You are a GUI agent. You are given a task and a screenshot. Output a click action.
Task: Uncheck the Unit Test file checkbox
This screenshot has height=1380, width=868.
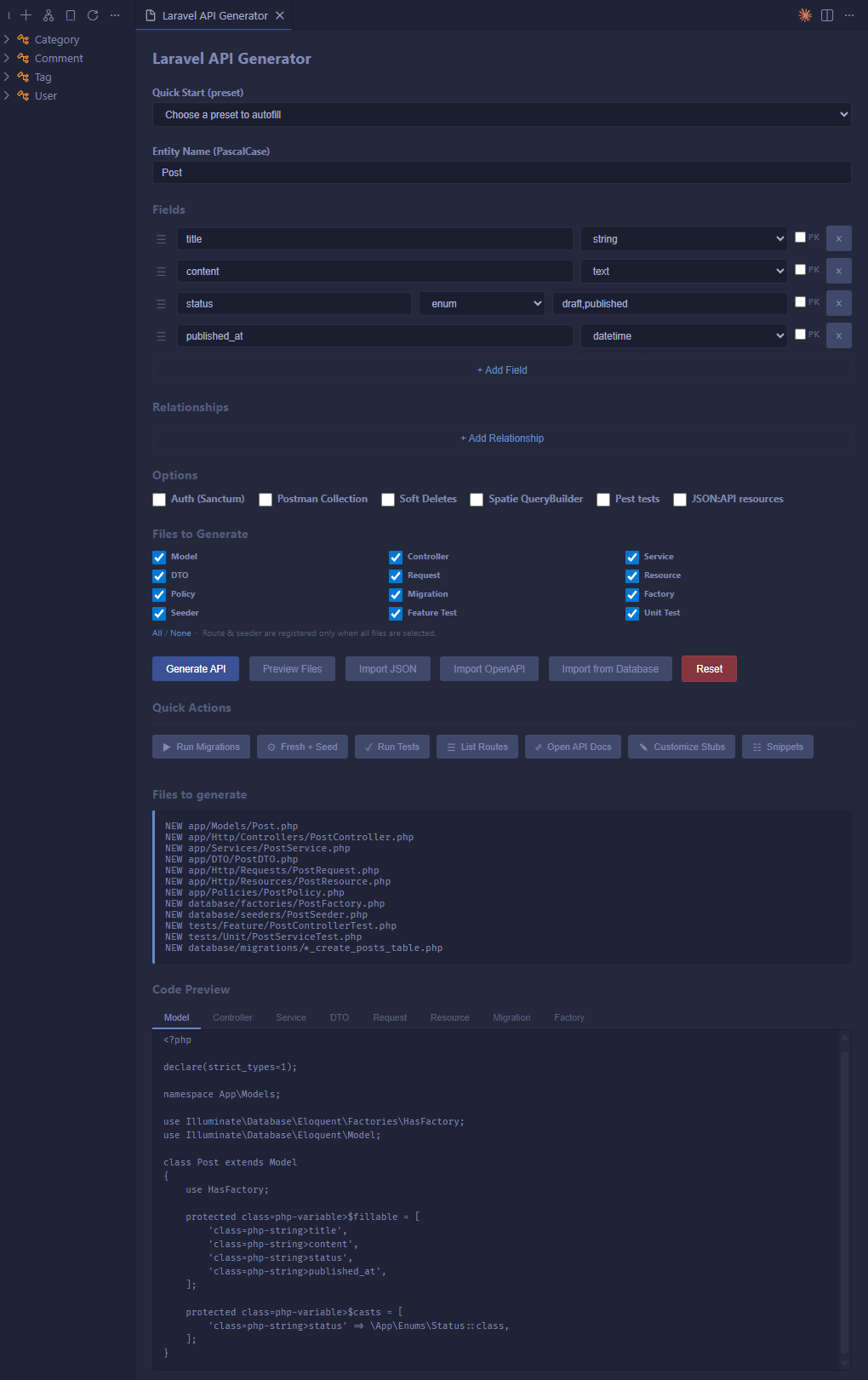tap(632, 614)
